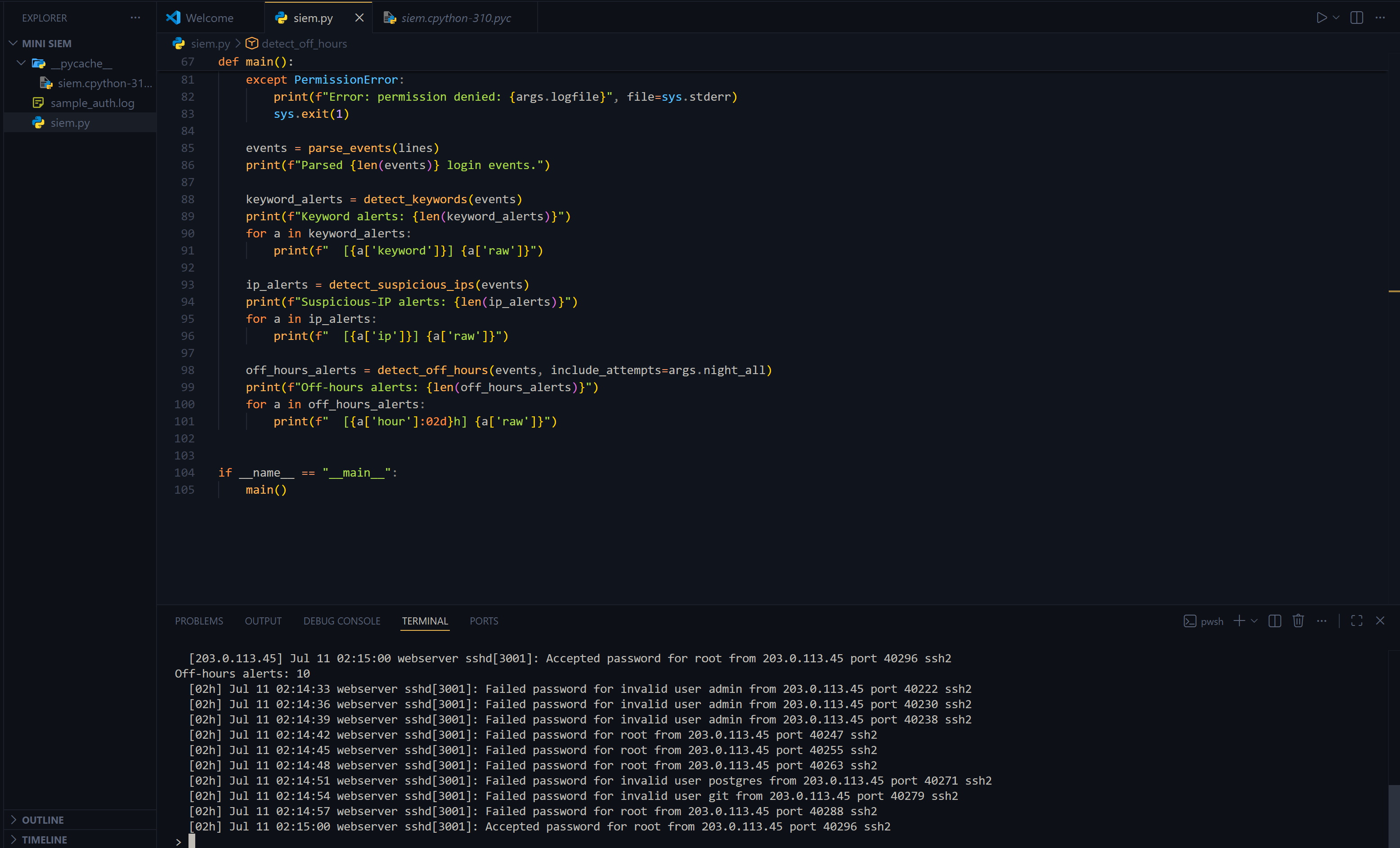
Task: Click the pwsh terminal shell label
Action: coord(1212,621)
